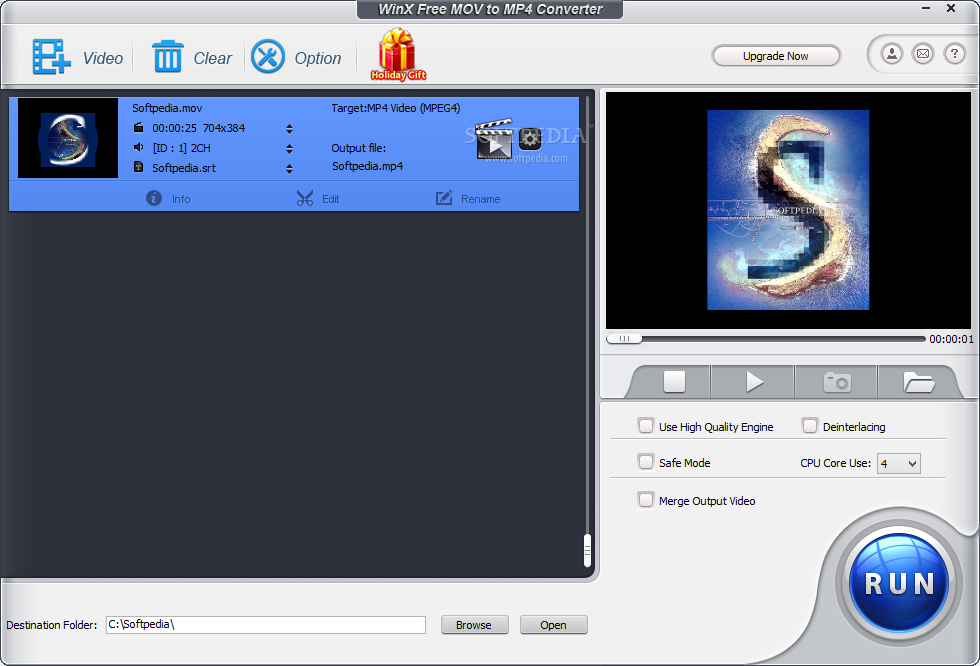Click the video track icon beside 00:00:25
Screen dimensions: 980x666
pyautogui.click(x=139, y=127)
